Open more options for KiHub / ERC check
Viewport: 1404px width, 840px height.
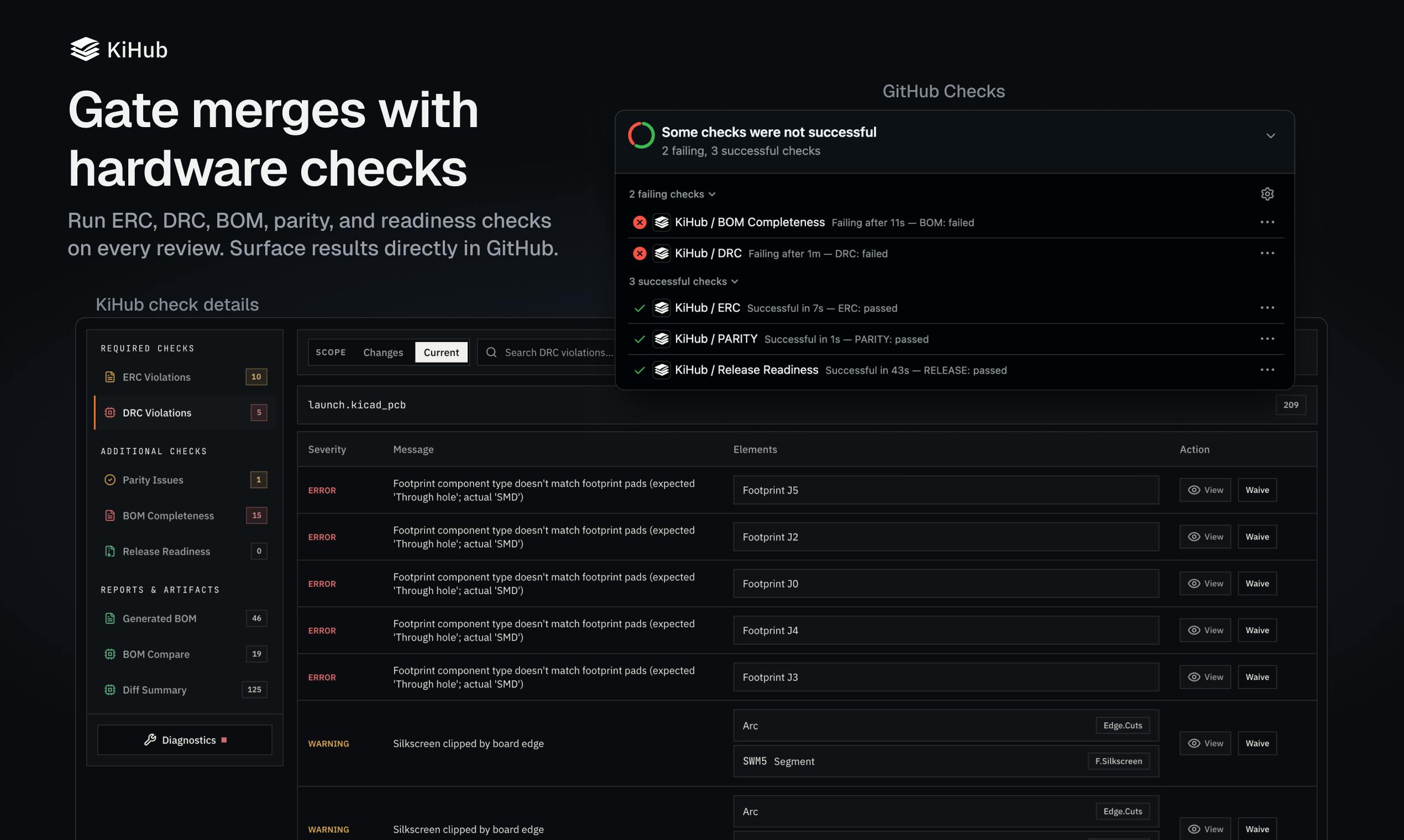(x=1267, y=307)
